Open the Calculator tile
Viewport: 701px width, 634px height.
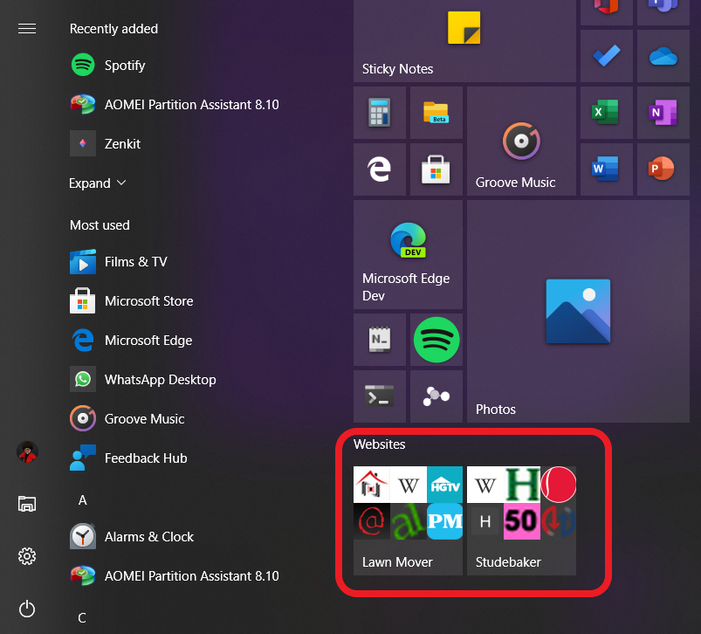(x=380, y=113)
